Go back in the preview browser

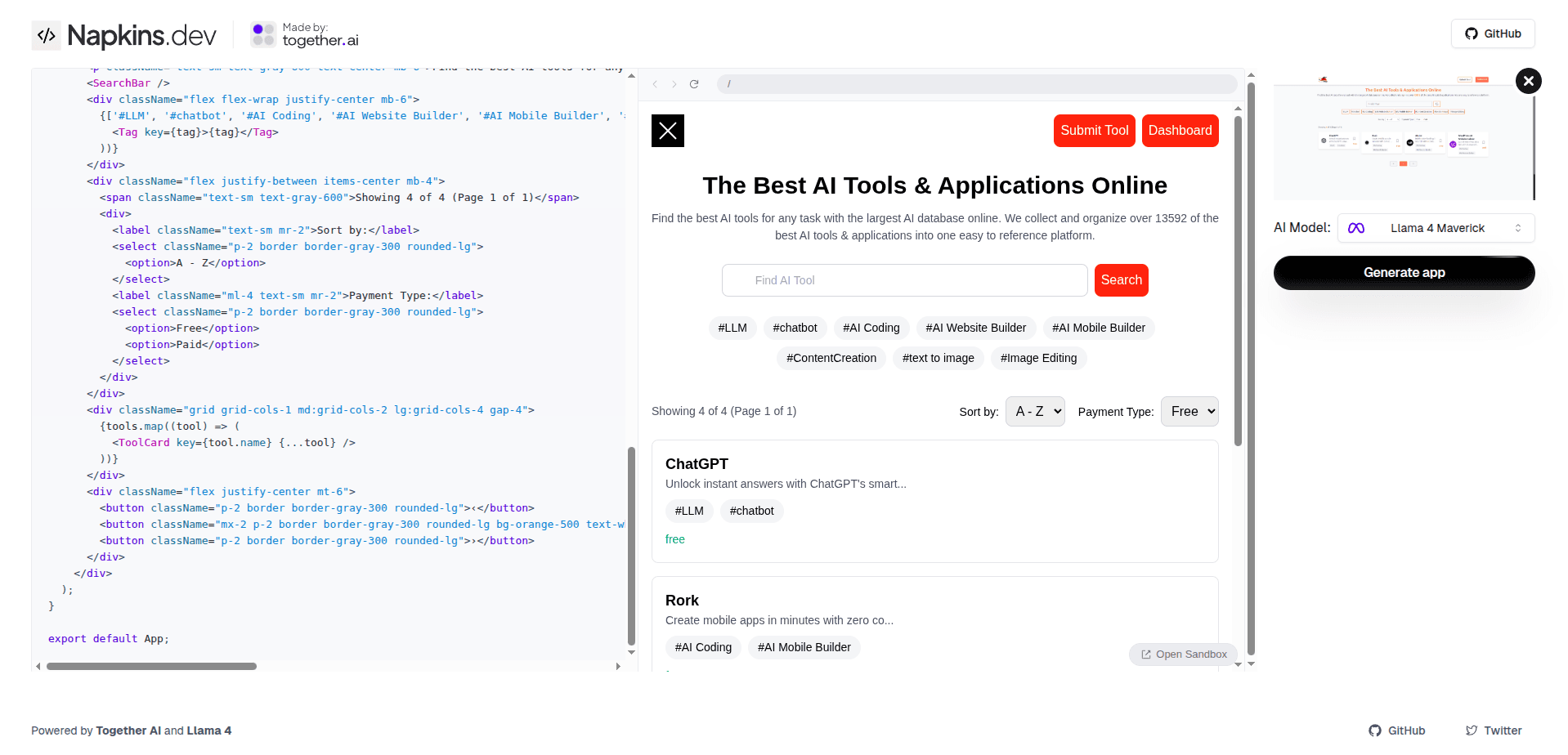click(x=655, y=84)
